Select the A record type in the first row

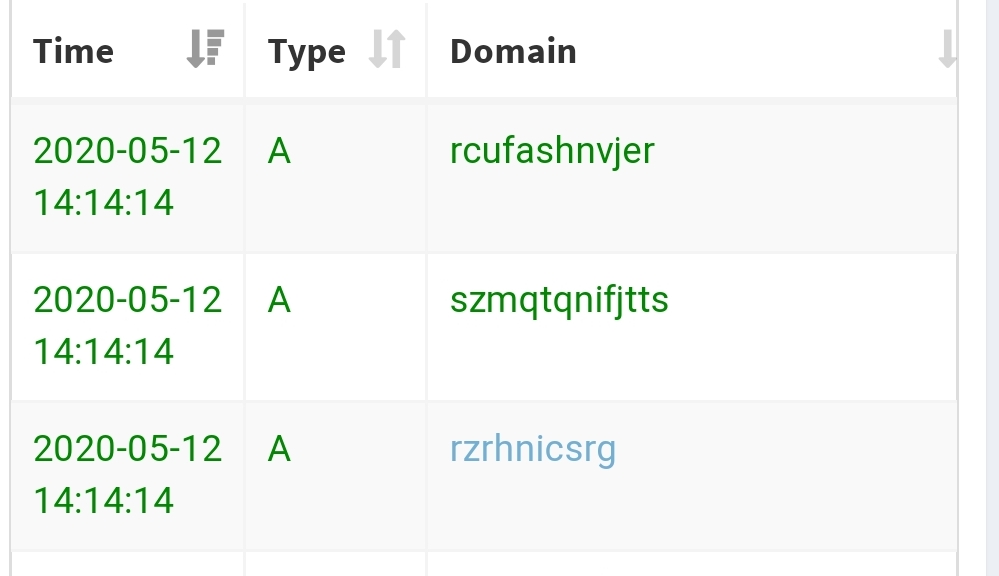click(278, 151)
